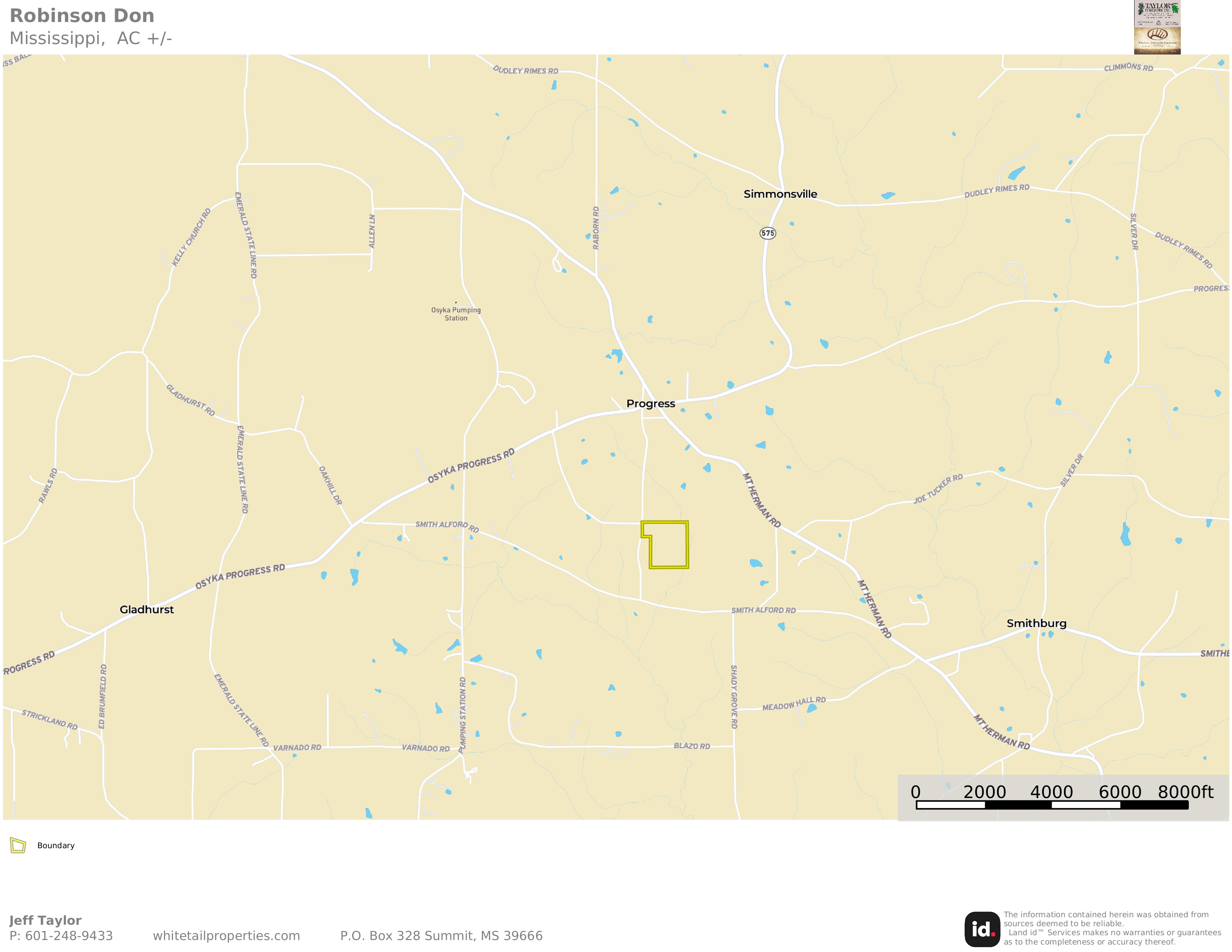Click the Joe Tucker Rd label

point(938,488)
